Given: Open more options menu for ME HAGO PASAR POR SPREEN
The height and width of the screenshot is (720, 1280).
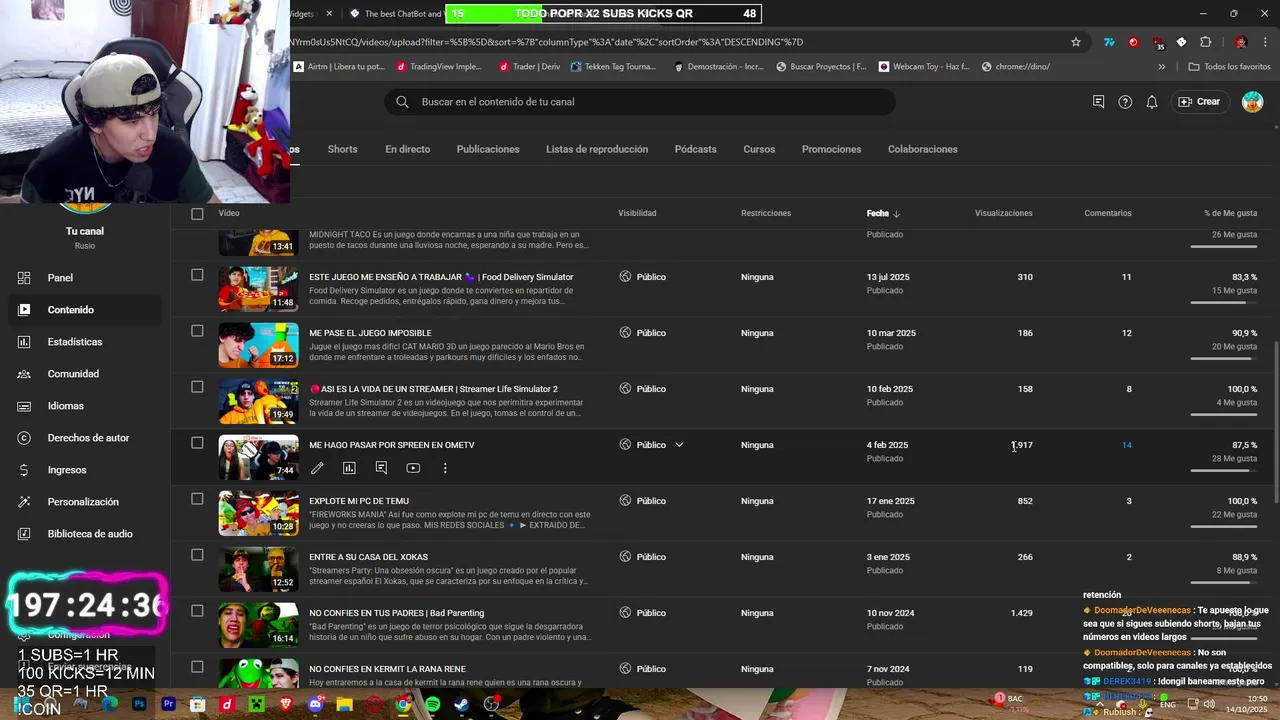Looking at the screenshot, I should (445, 468).
